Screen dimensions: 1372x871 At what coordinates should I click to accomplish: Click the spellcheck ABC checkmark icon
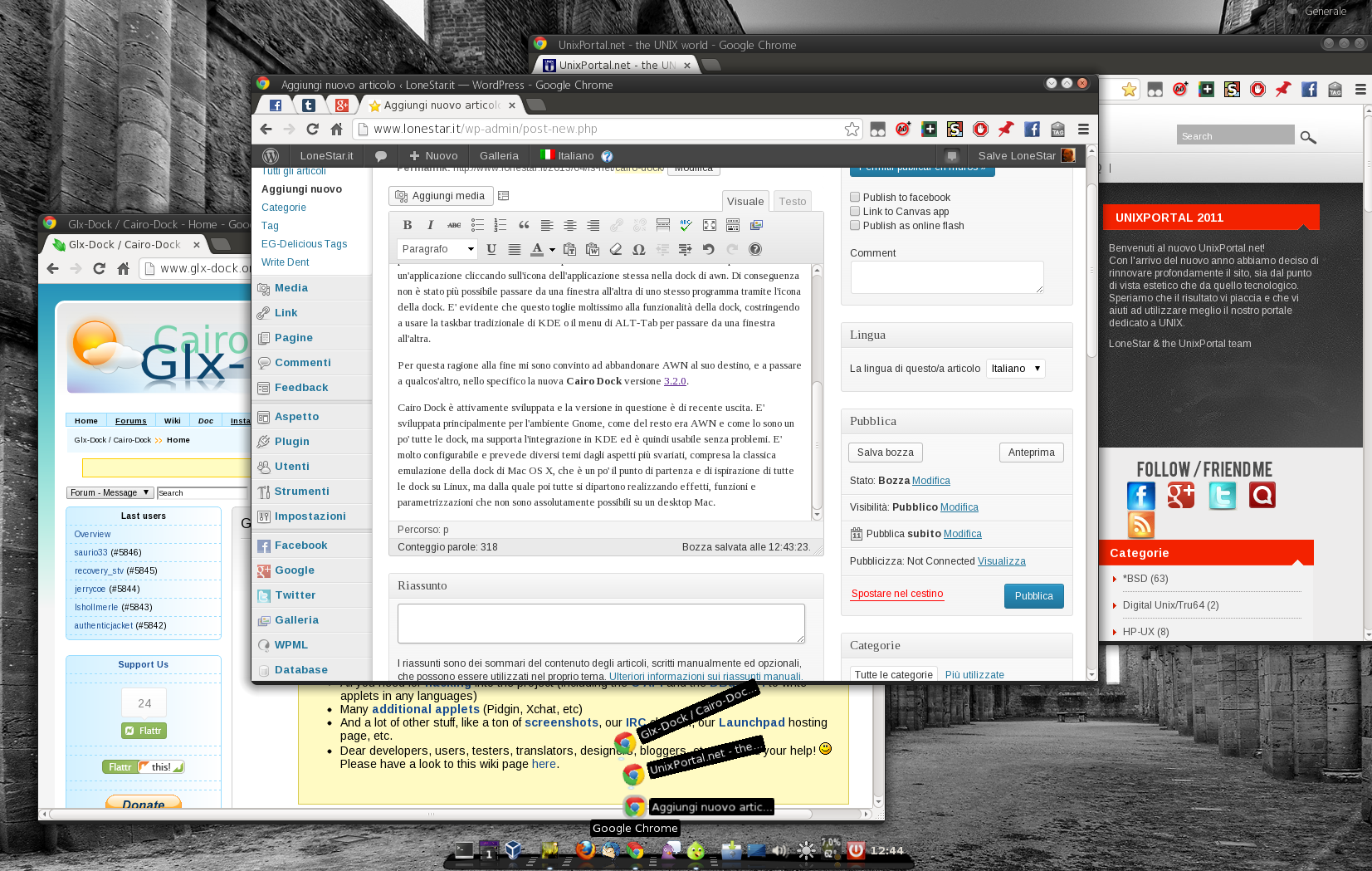tap(686, 225)
